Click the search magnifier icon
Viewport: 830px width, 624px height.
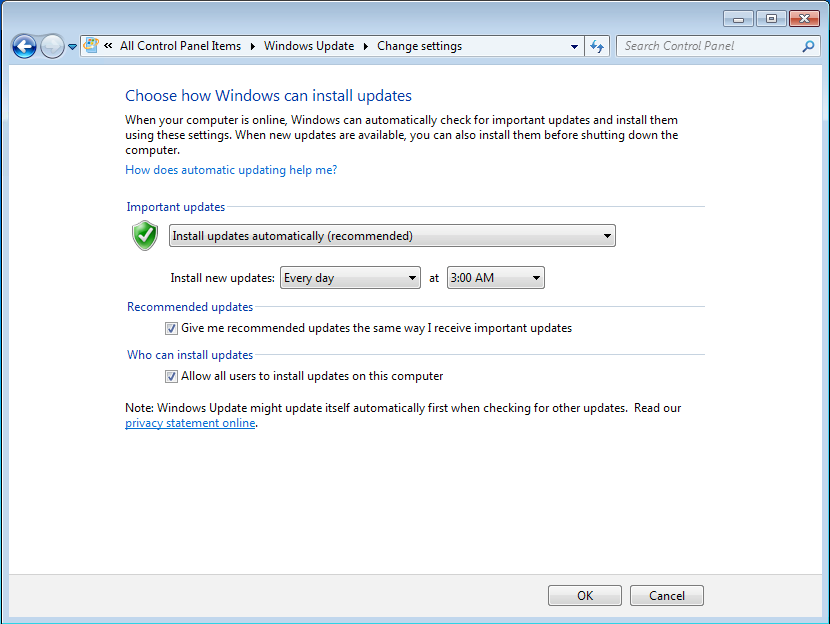(x=808, y=46)
